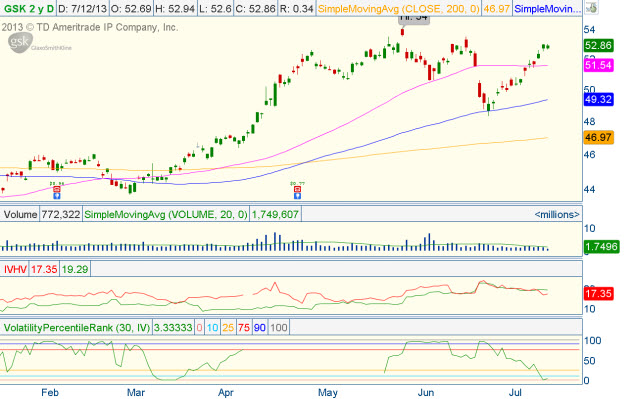Click the cyan 10 threshold label
The height and width of the screenshot is (399, 625).
(212, 328)
